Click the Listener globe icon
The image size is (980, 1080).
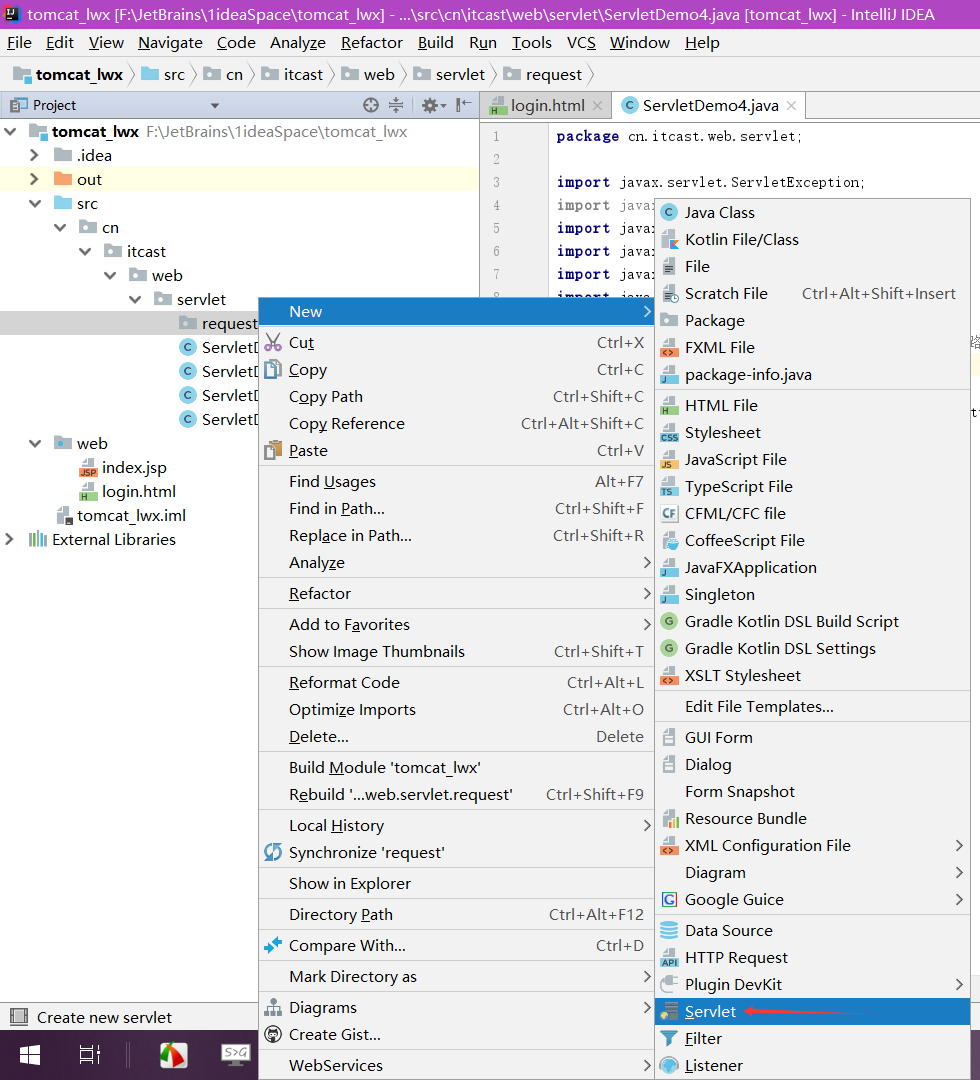point(669,1066)
